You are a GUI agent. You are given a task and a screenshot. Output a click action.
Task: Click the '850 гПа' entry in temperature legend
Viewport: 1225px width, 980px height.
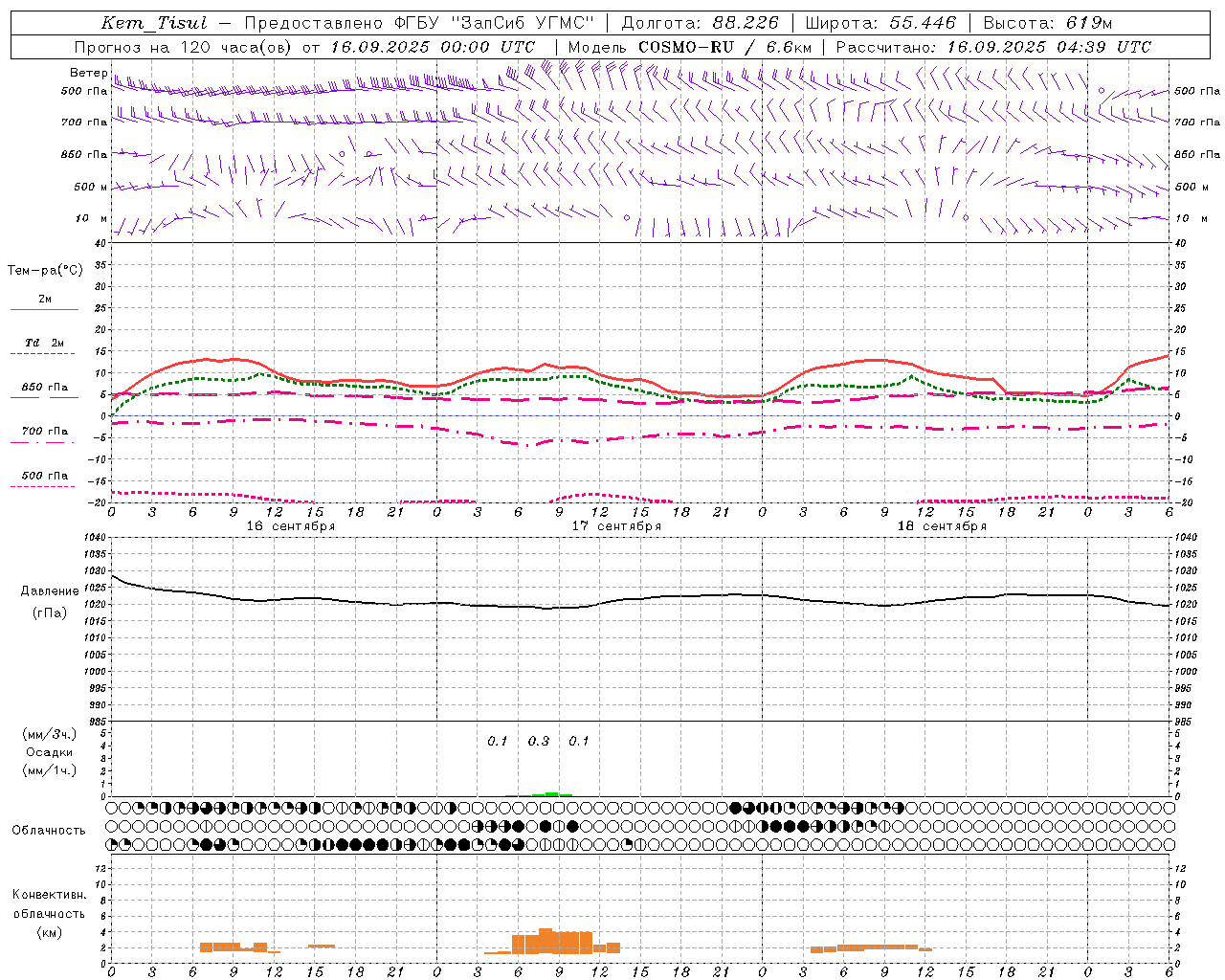[45, 388]
